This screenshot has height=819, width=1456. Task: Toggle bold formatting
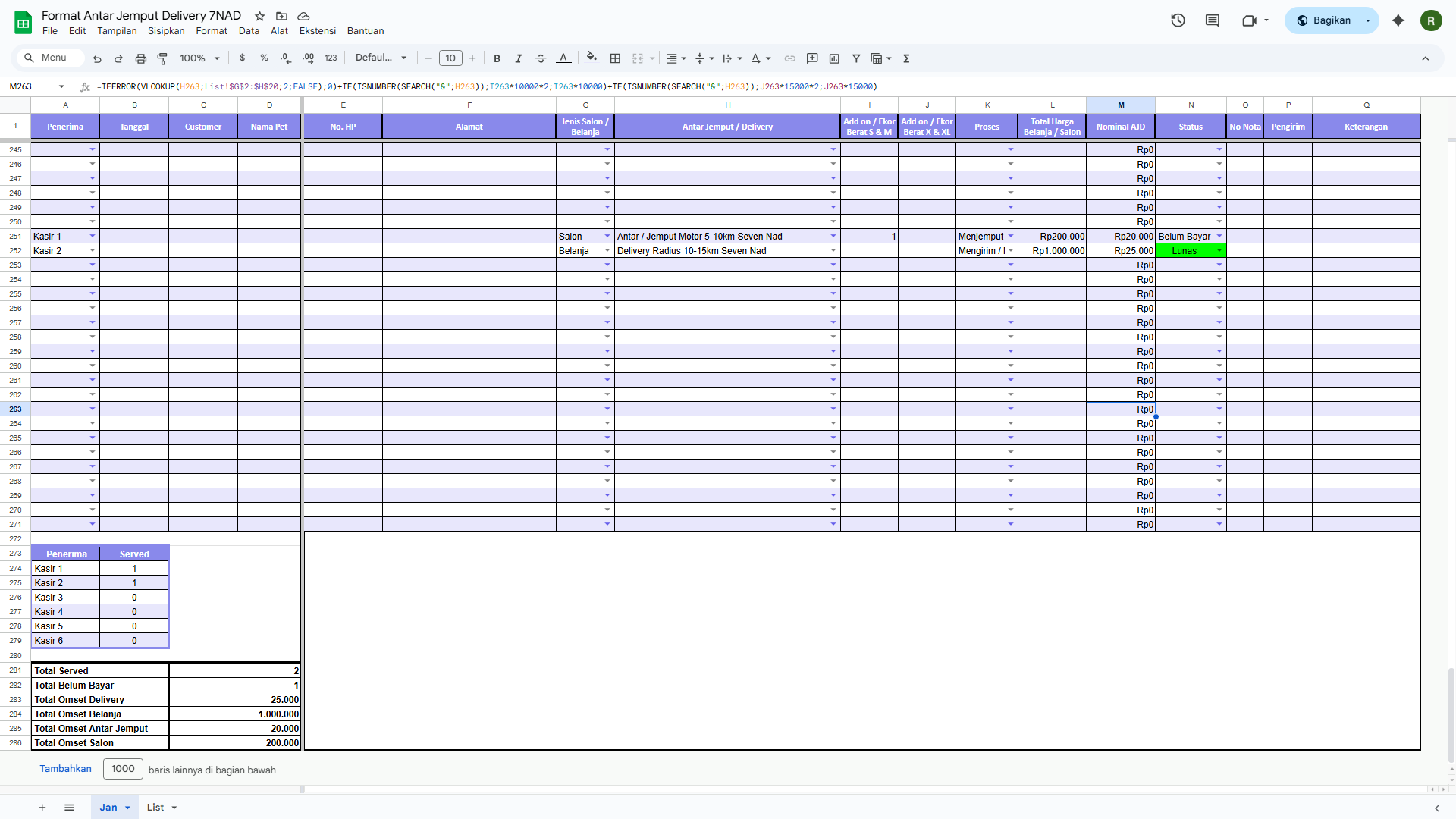(497, 58)
